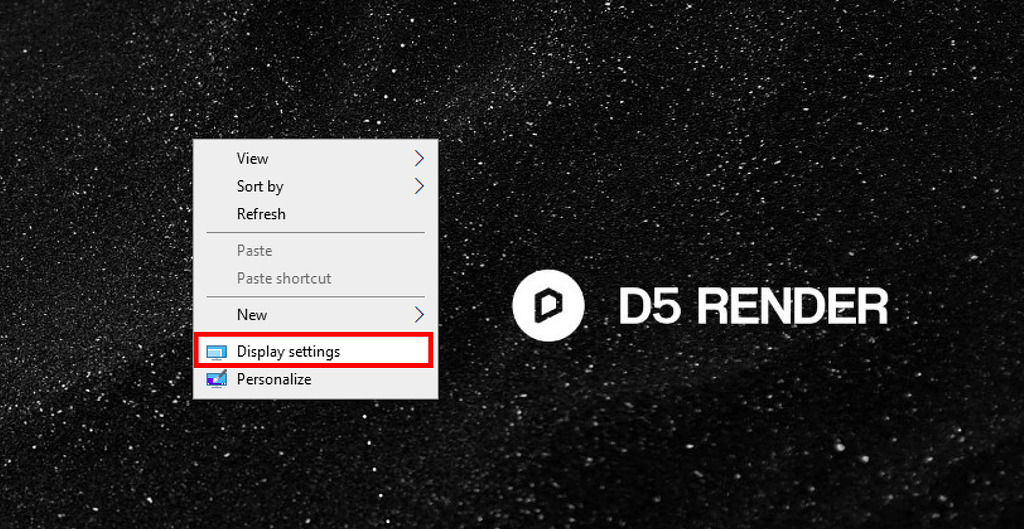Expand the New submenu chevron
The width and height of the screenshot is (1024, 529).
419,315
